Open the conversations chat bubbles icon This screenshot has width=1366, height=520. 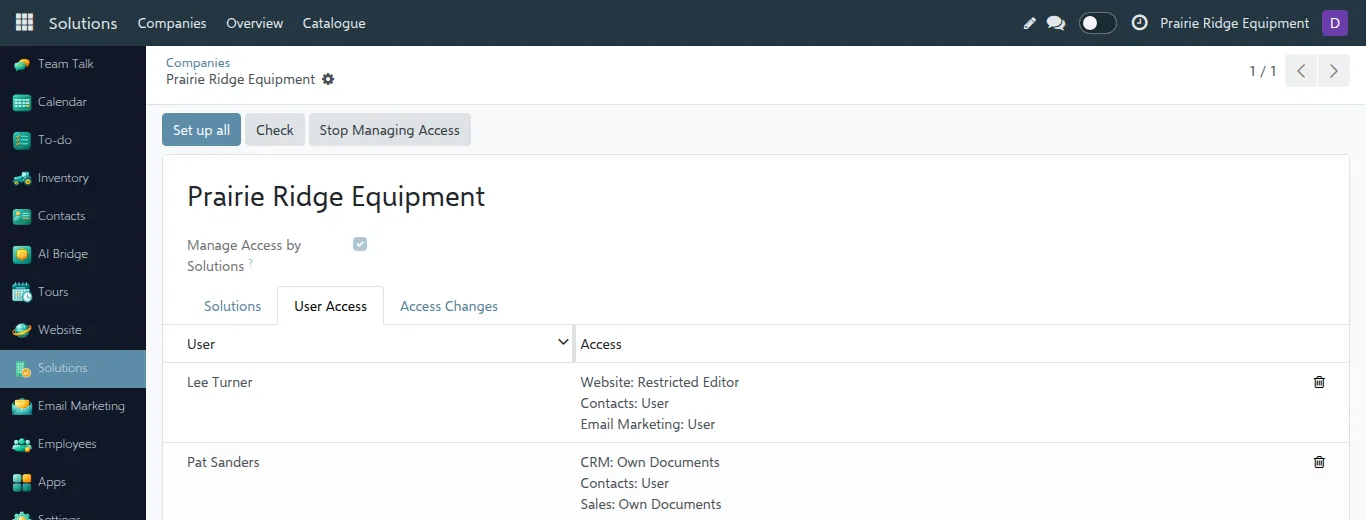[1056, 23]
